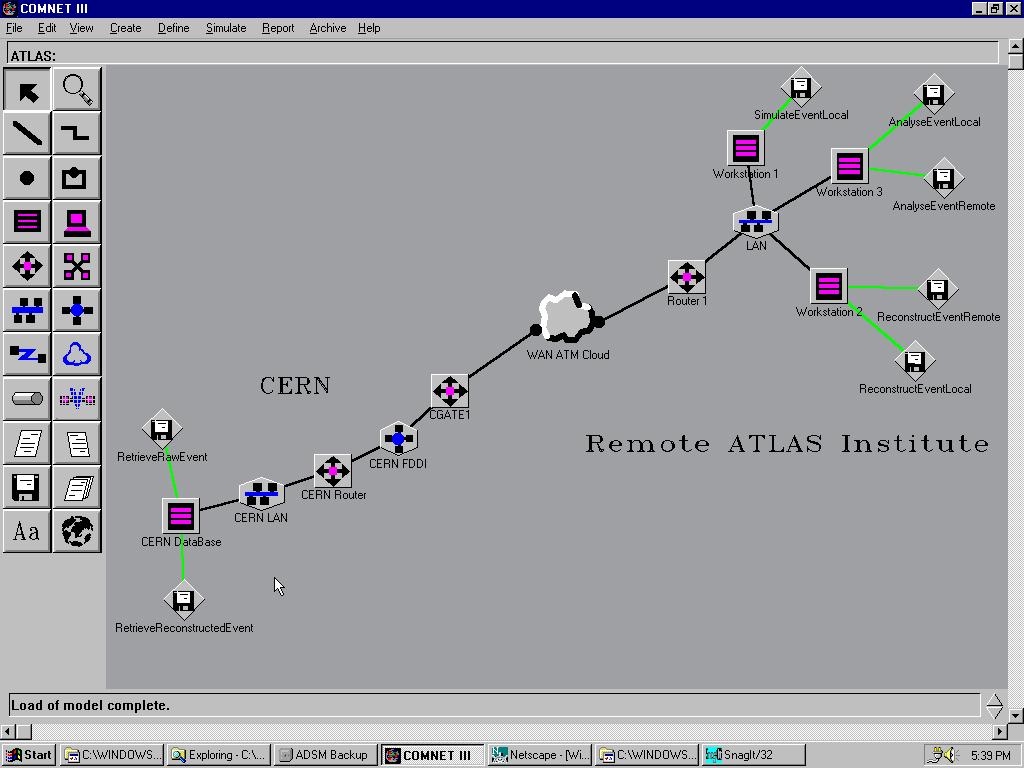The height and width of the screenshot is (768, 1024).
Task: Select the arrow pointer tool
Action: coord(28,91)
